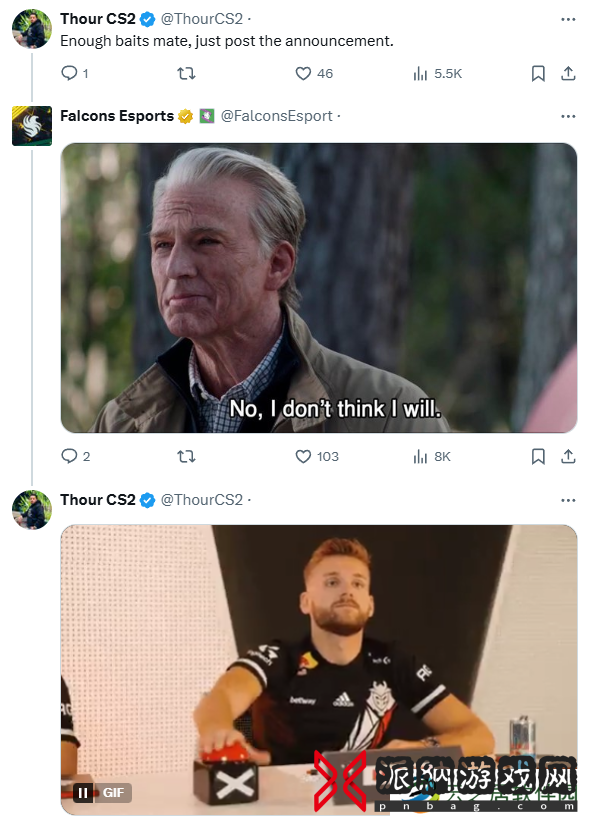Like the Falcons Esports tweet with 103 likes
The height and width of the screenshot is (819, 590).
[317, 456]
